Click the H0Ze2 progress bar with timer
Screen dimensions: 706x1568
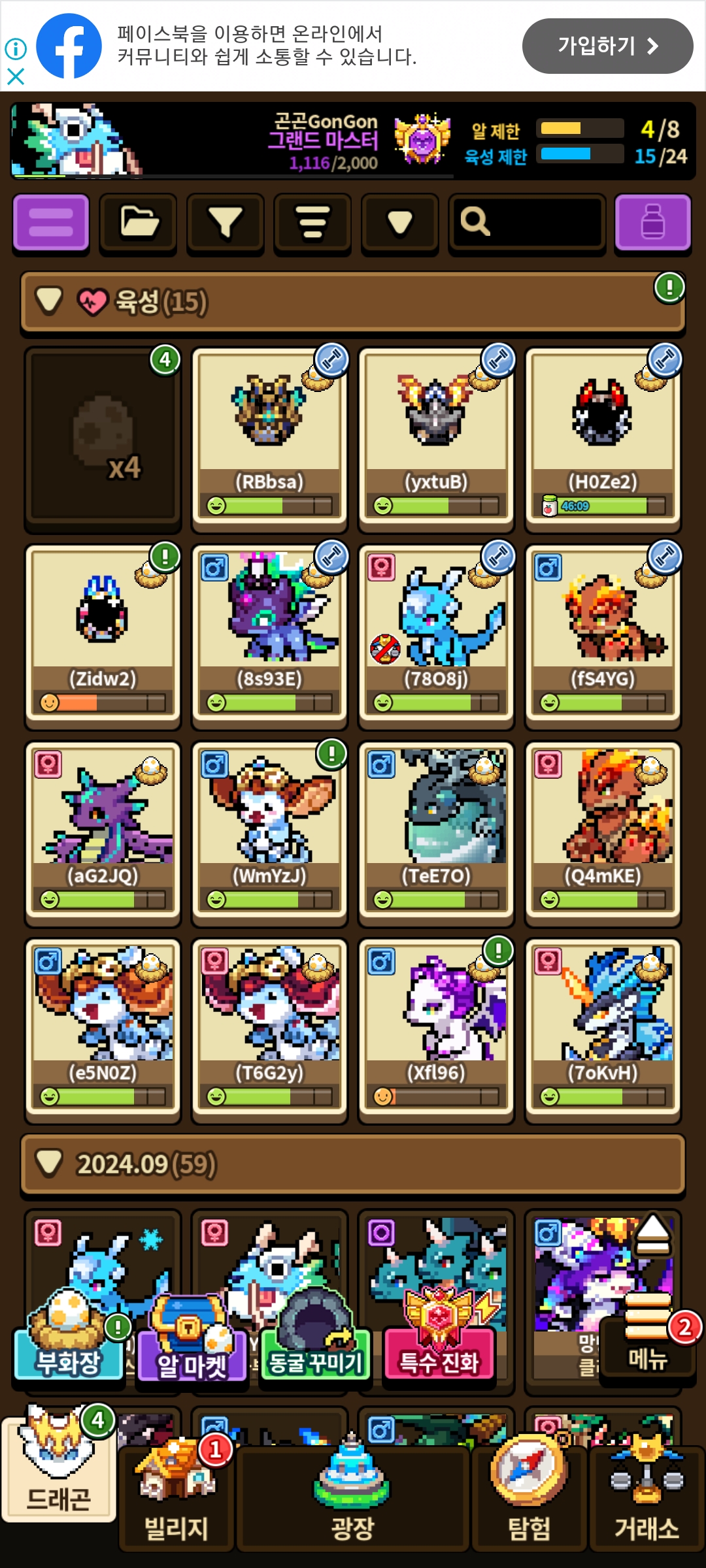(x=603, y=506)
